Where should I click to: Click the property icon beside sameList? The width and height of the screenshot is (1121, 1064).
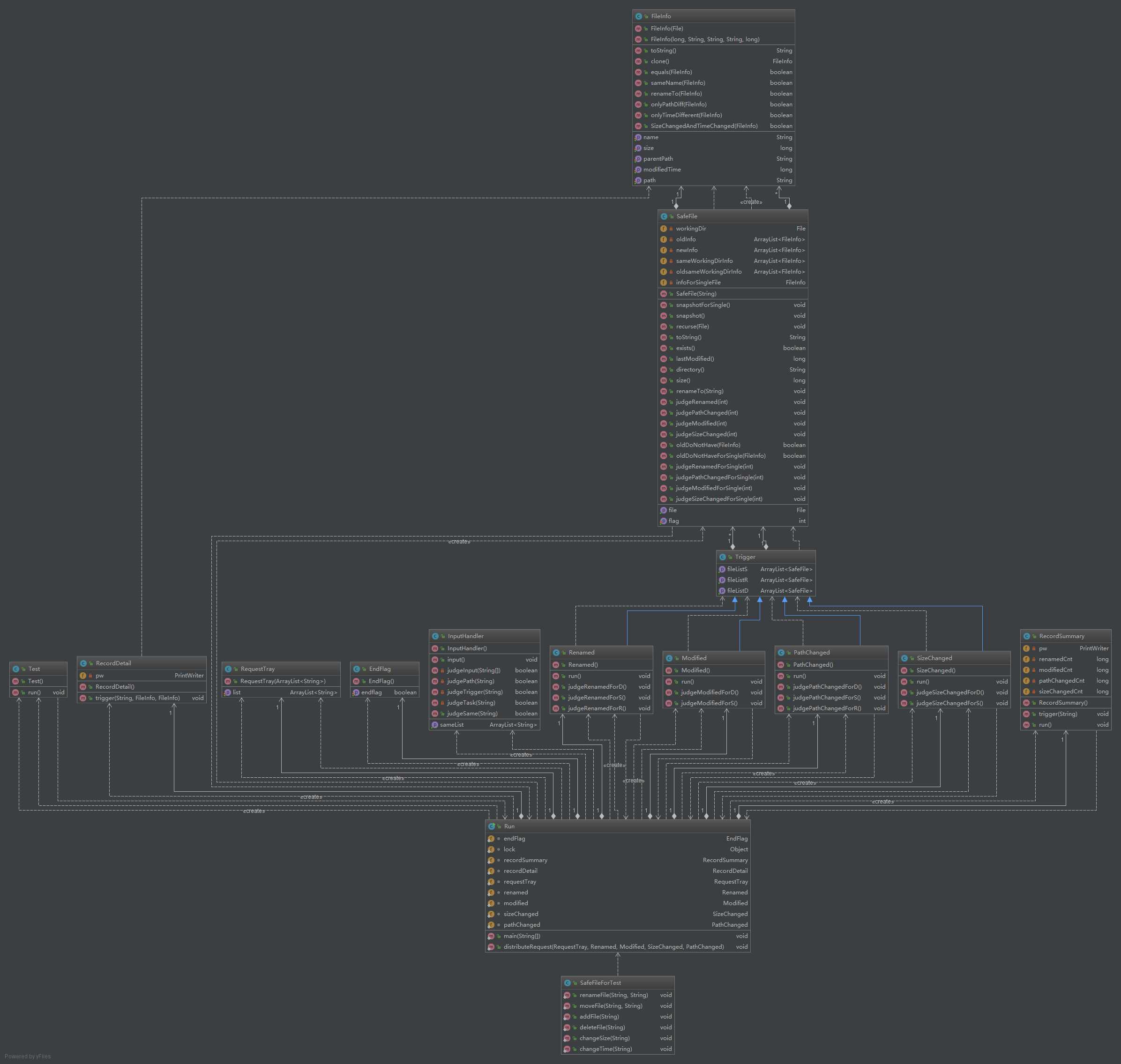pos(434,725)
